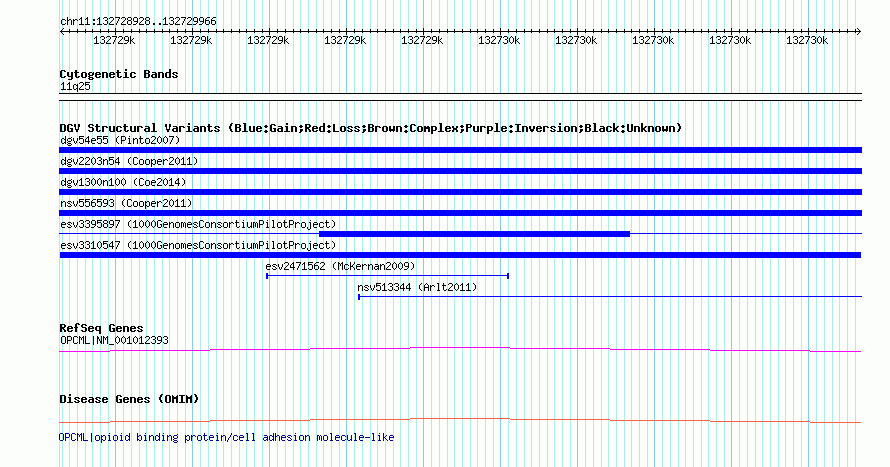Image resolution: width=890 pixels, height=467 pixels.
Task: Click the first 132729k ruler tick label
Action: pyautogui.click(x=114, y=41)
